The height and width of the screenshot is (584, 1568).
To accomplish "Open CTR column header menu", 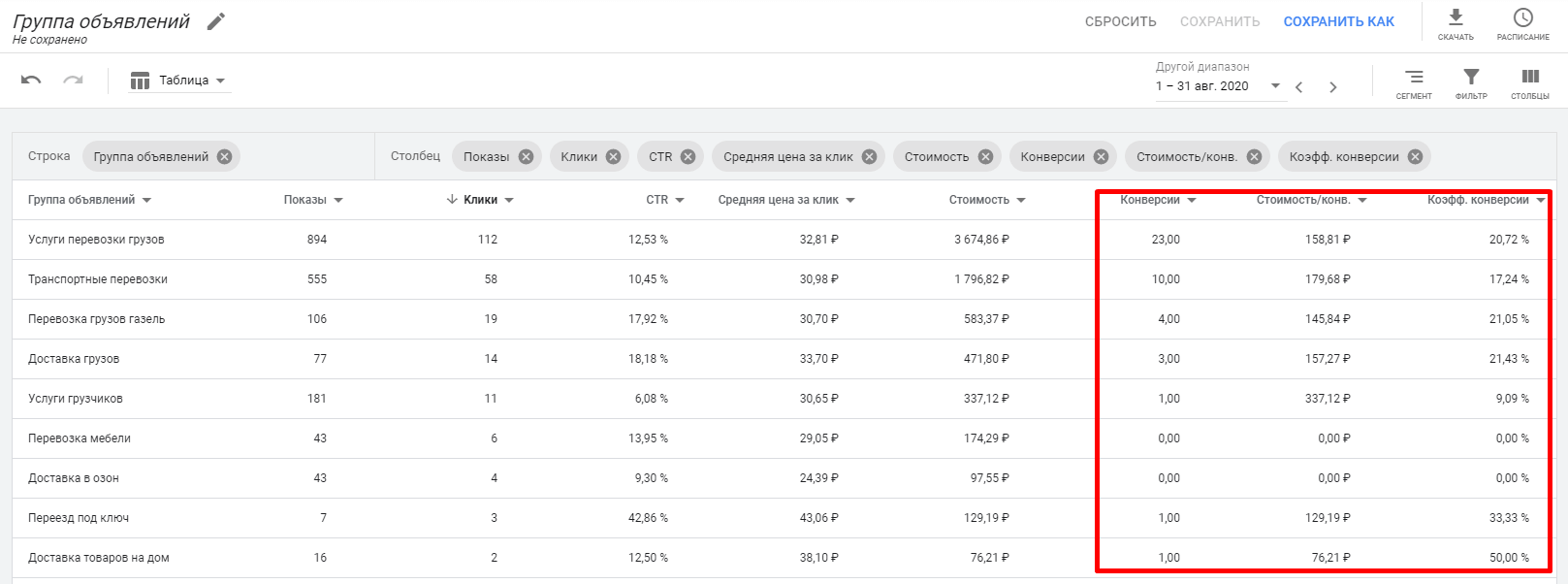I will tap(680, 201).
